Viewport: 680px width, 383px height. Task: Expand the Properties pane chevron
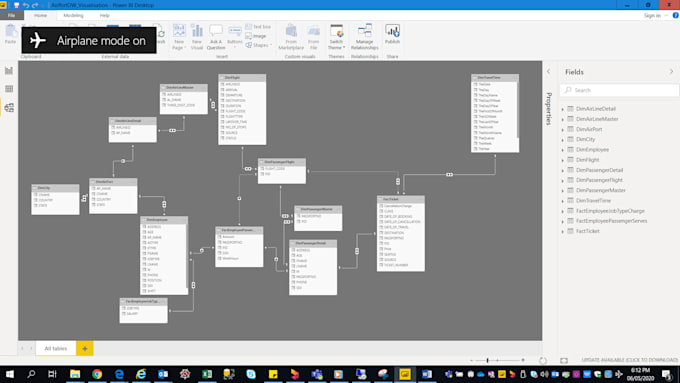click(549, 72)
